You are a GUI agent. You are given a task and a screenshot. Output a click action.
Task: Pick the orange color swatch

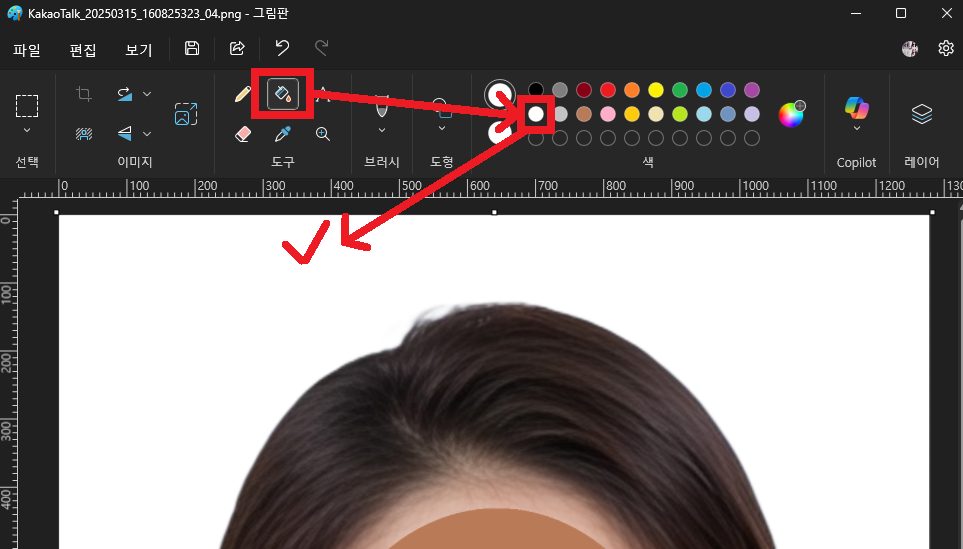[632, 90]
